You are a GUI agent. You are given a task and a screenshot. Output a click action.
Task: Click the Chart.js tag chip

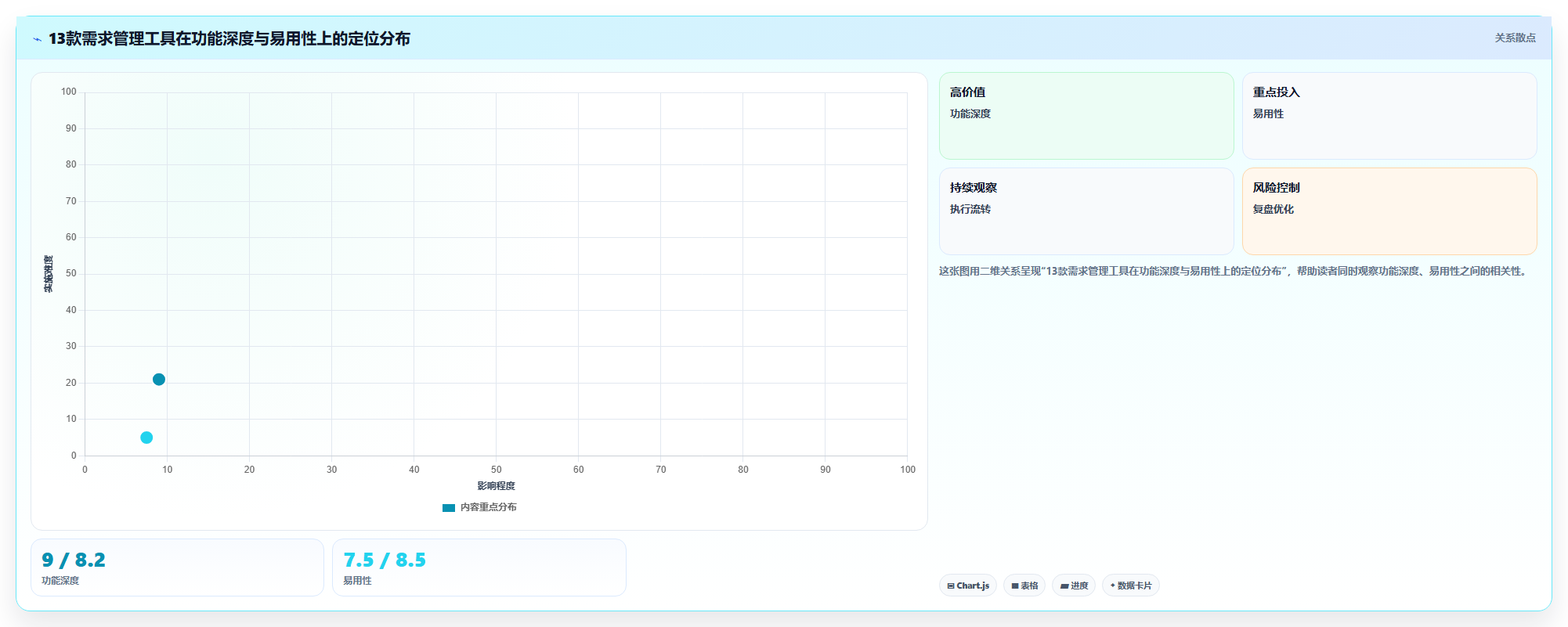pos(968,586)
